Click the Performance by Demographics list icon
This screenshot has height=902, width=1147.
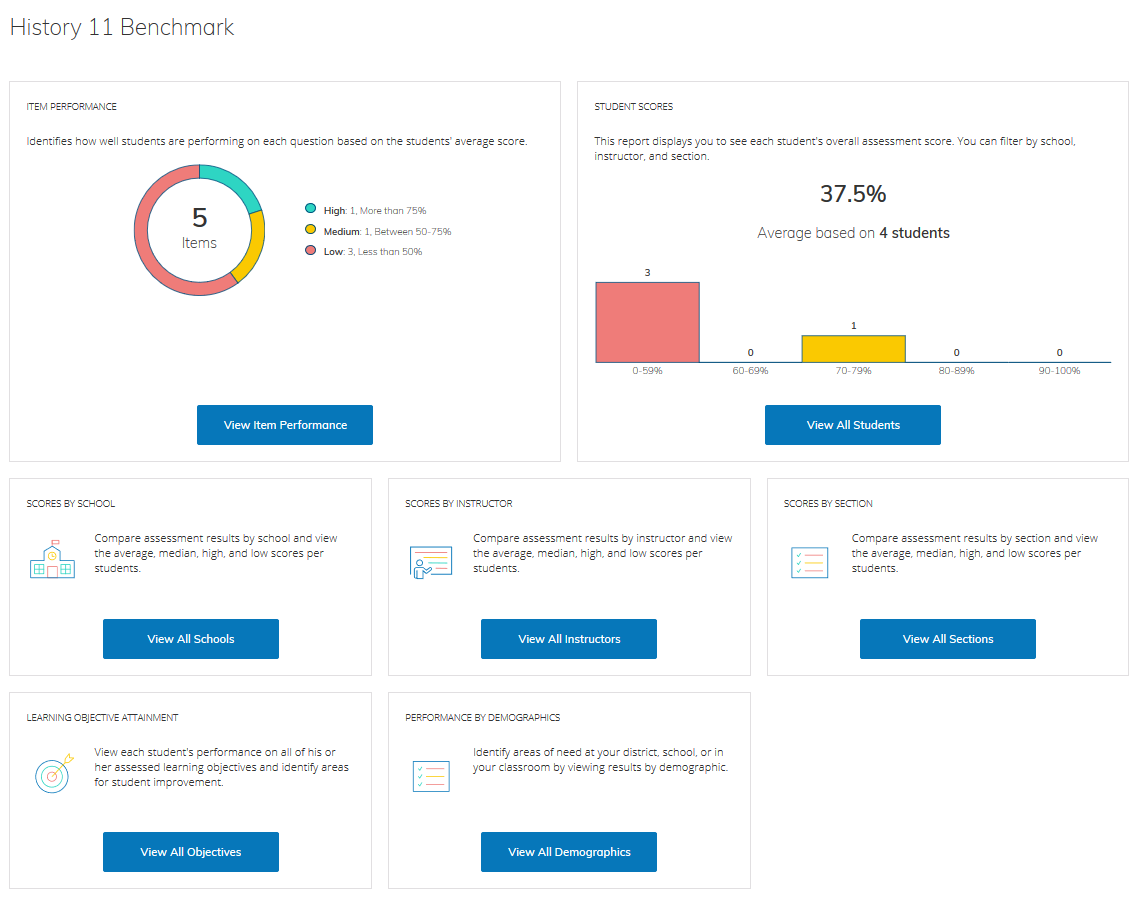pos(431,776)
